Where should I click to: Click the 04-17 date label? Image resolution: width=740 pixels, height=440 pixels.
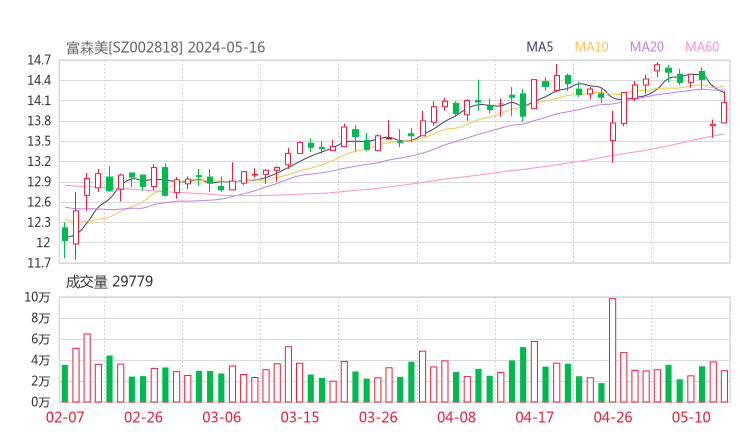pos(535,417)
